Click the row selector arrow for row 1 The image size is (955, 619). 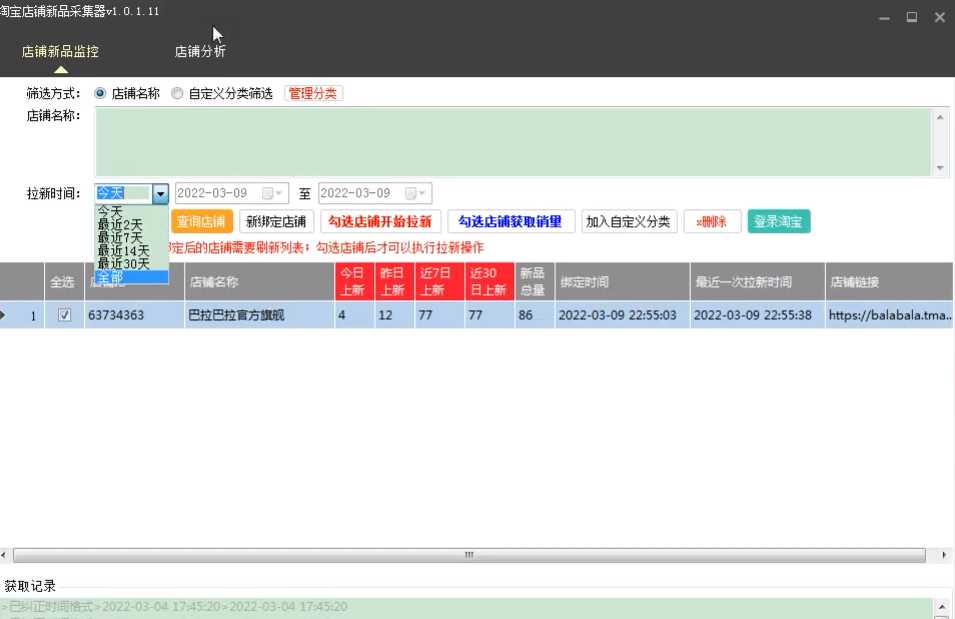point(5,315)
